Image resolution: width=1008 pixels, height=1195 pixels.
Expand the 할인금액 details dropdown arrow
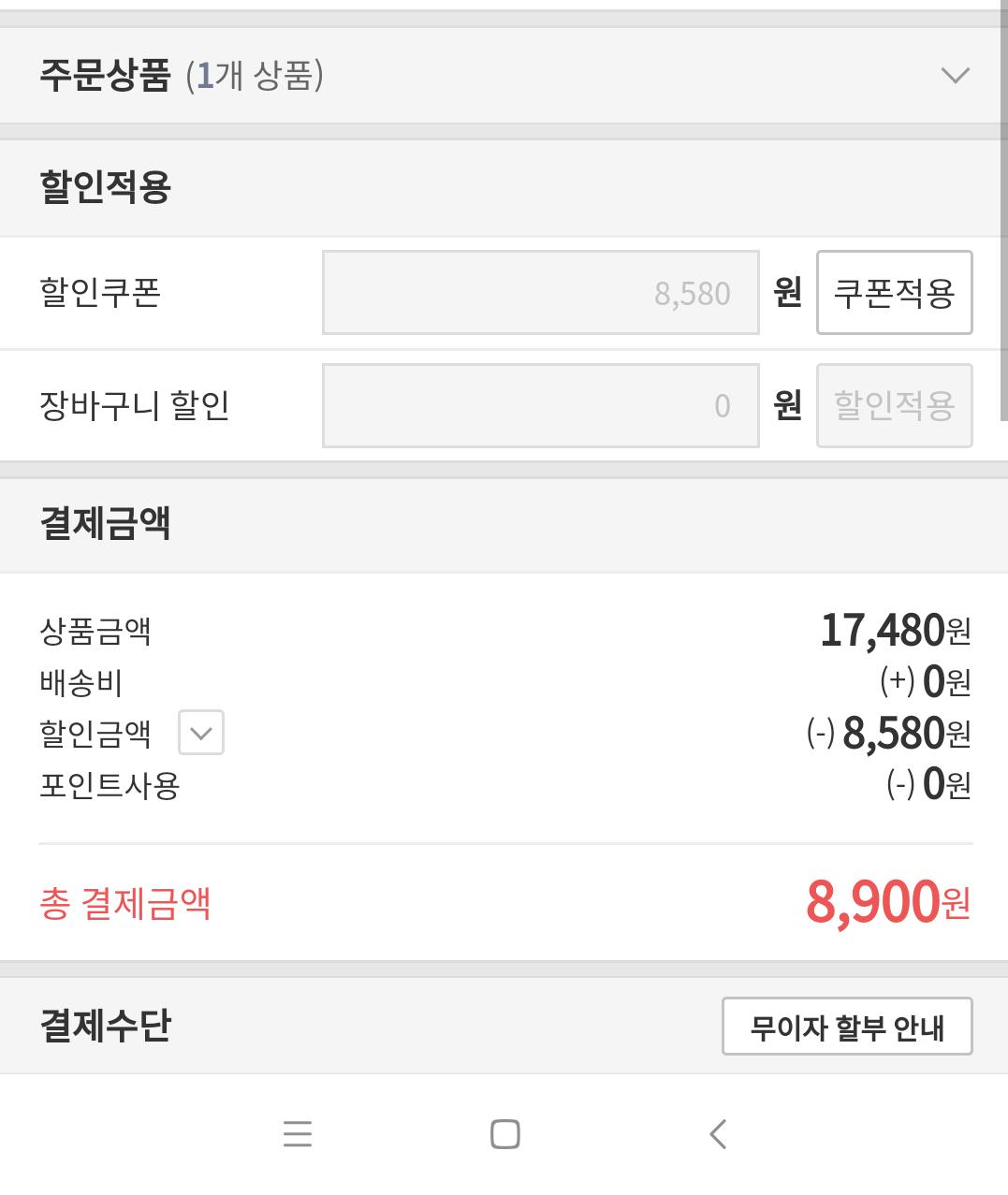coord(201,733)
